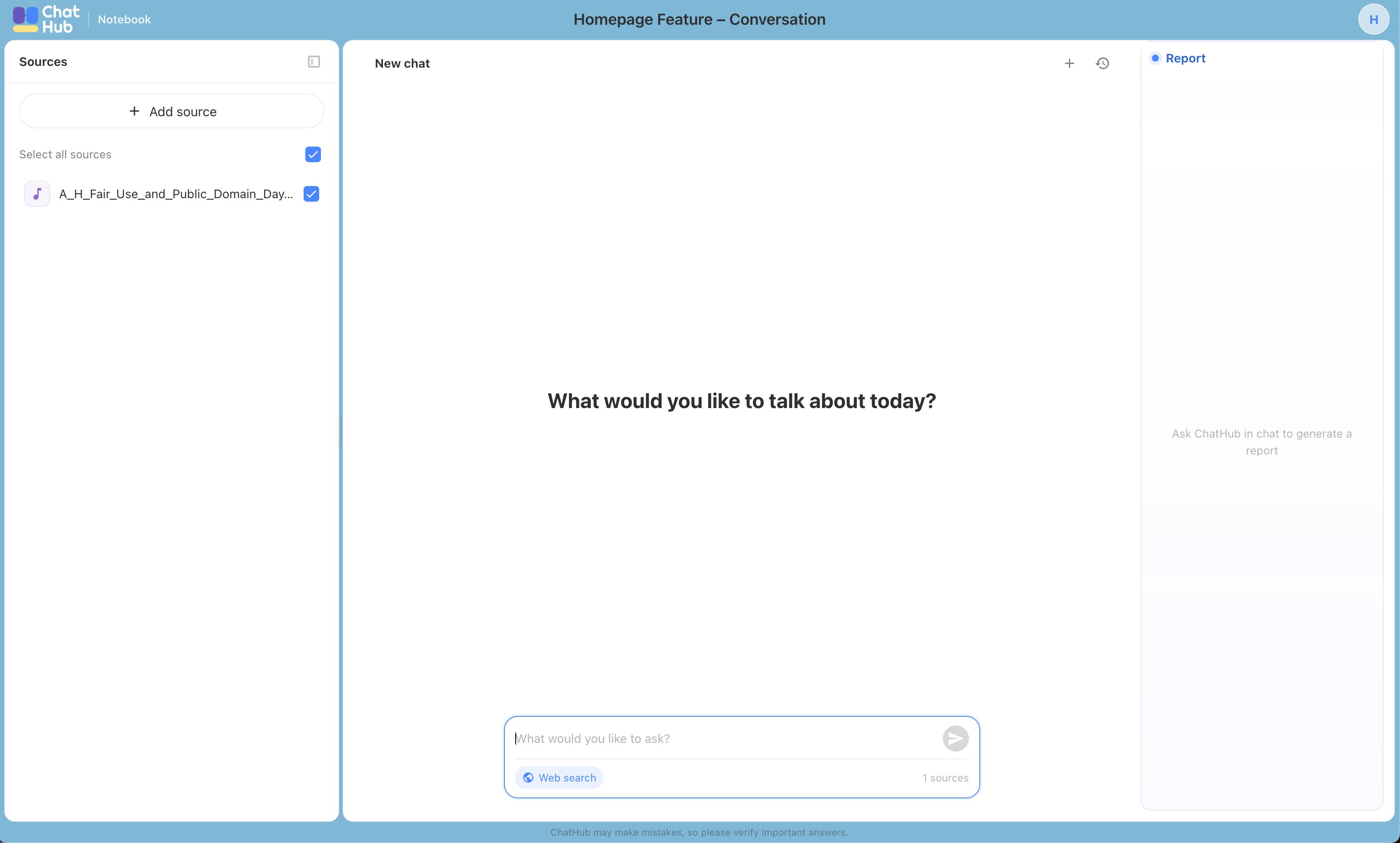Start a new chat with the plus icon

pyautogui.click(x=1070, y=63)
